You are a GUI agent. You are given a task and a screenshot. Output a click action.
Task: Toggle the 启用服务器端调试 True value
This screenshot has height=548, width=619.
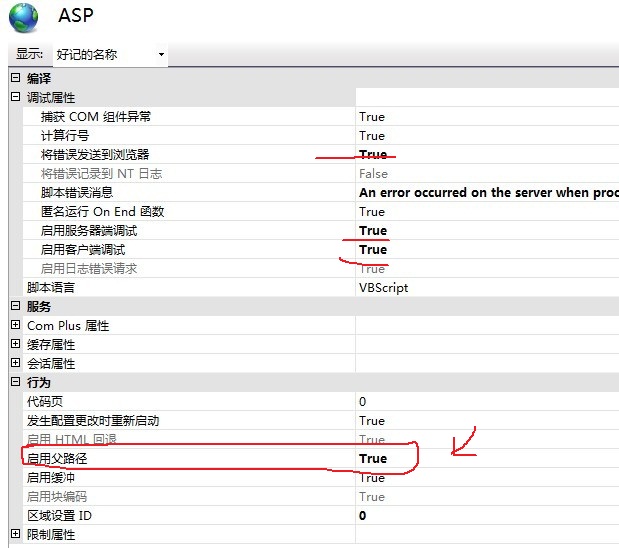click(373, 231)
